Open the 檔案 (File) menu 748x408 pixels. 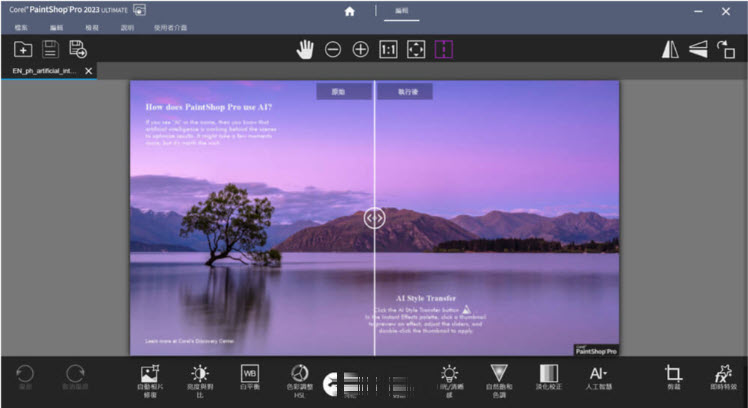click(21, 28)
